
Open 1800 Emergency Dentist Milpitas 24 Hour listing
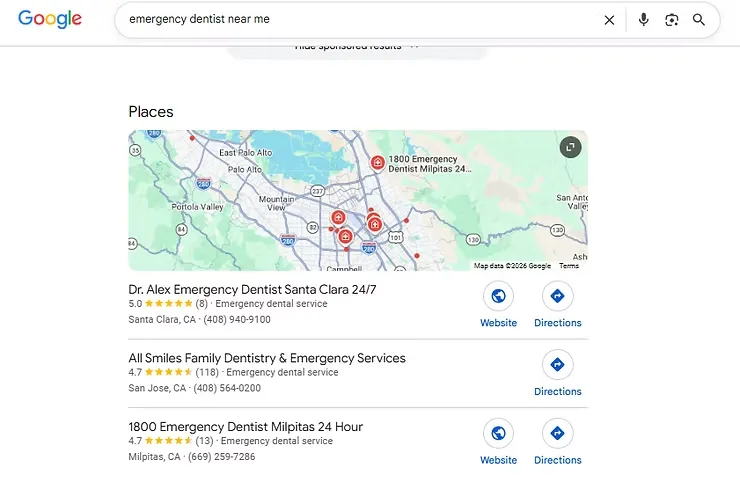245,427
